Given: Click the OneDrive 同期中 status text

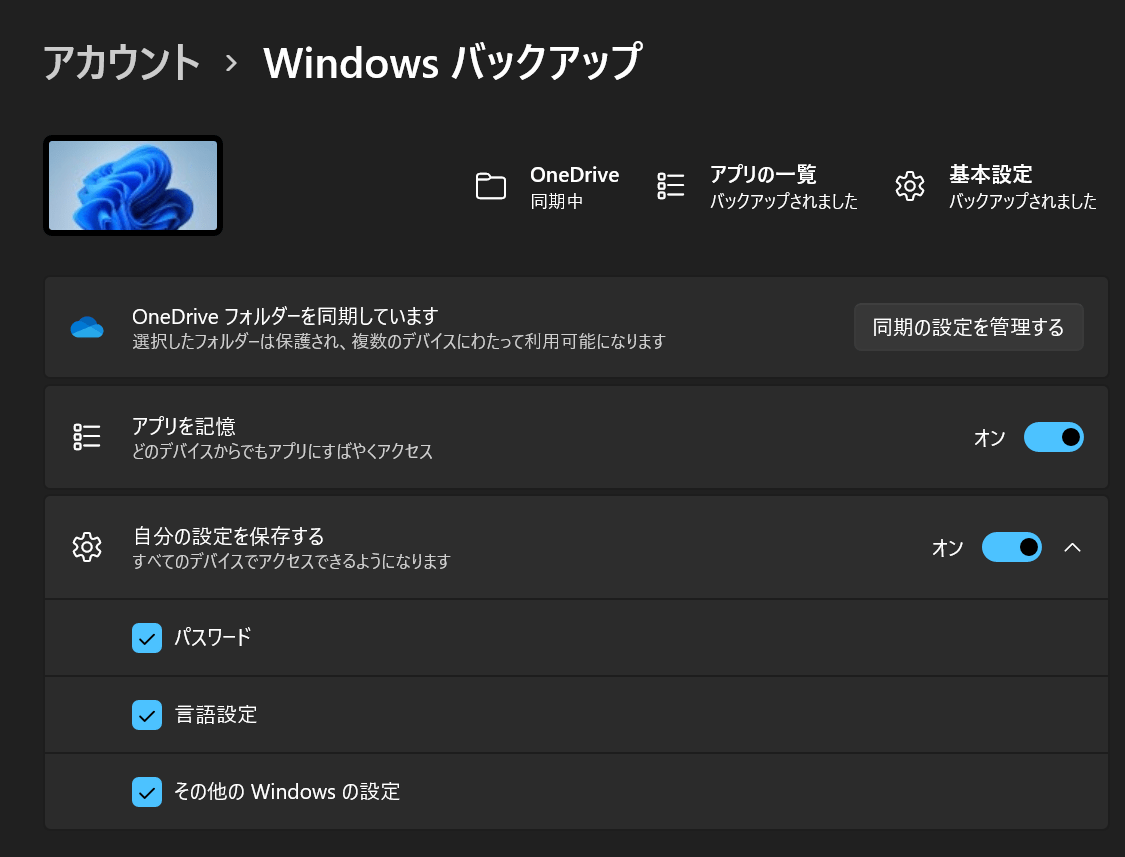Looking at the screenshot, I should click(x=574, y=187).
